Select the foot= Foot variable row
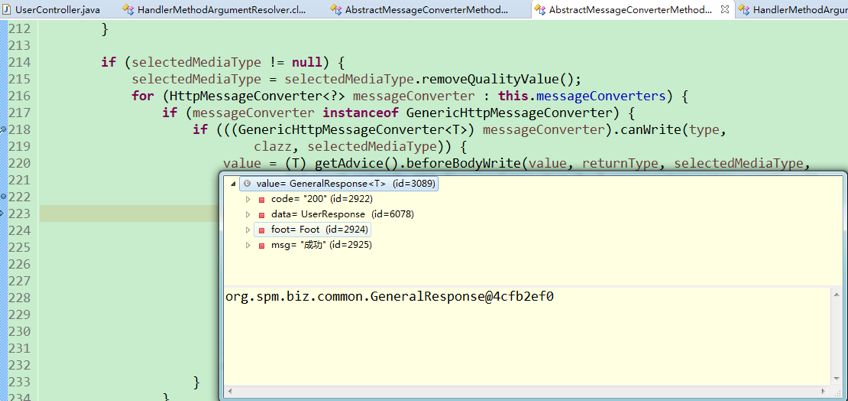Screen dimensions: 848x401 coord(313,229)
